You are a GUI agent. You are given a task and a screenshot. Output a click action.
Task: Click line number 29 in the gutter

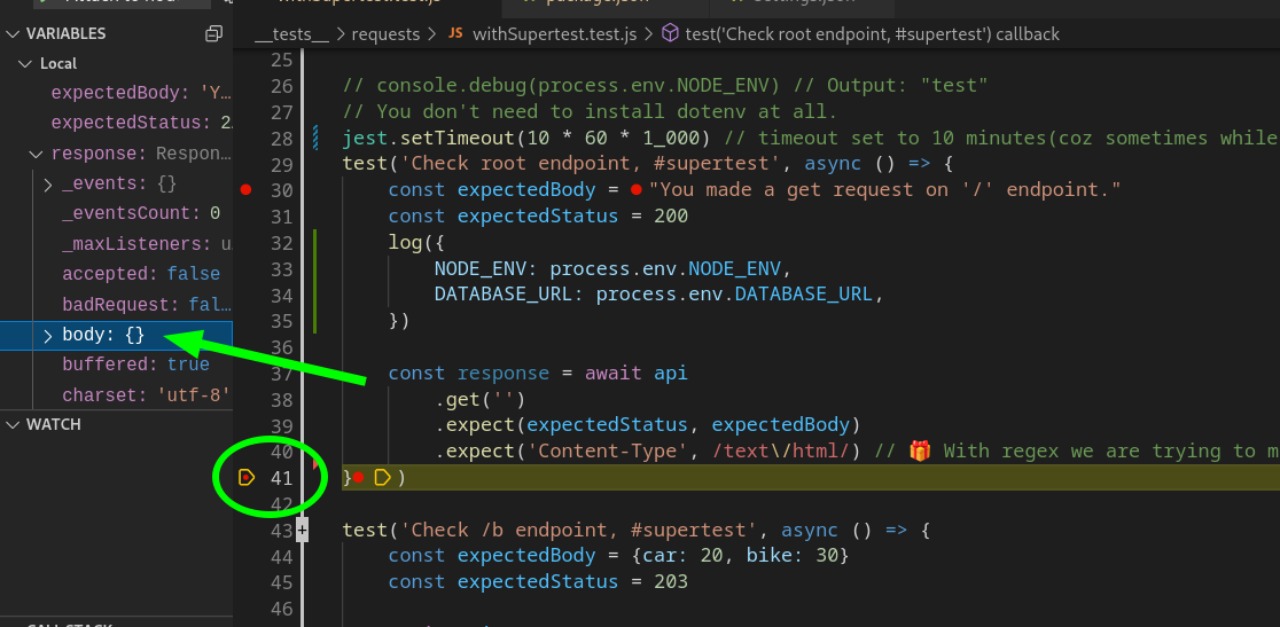[282, 164]
